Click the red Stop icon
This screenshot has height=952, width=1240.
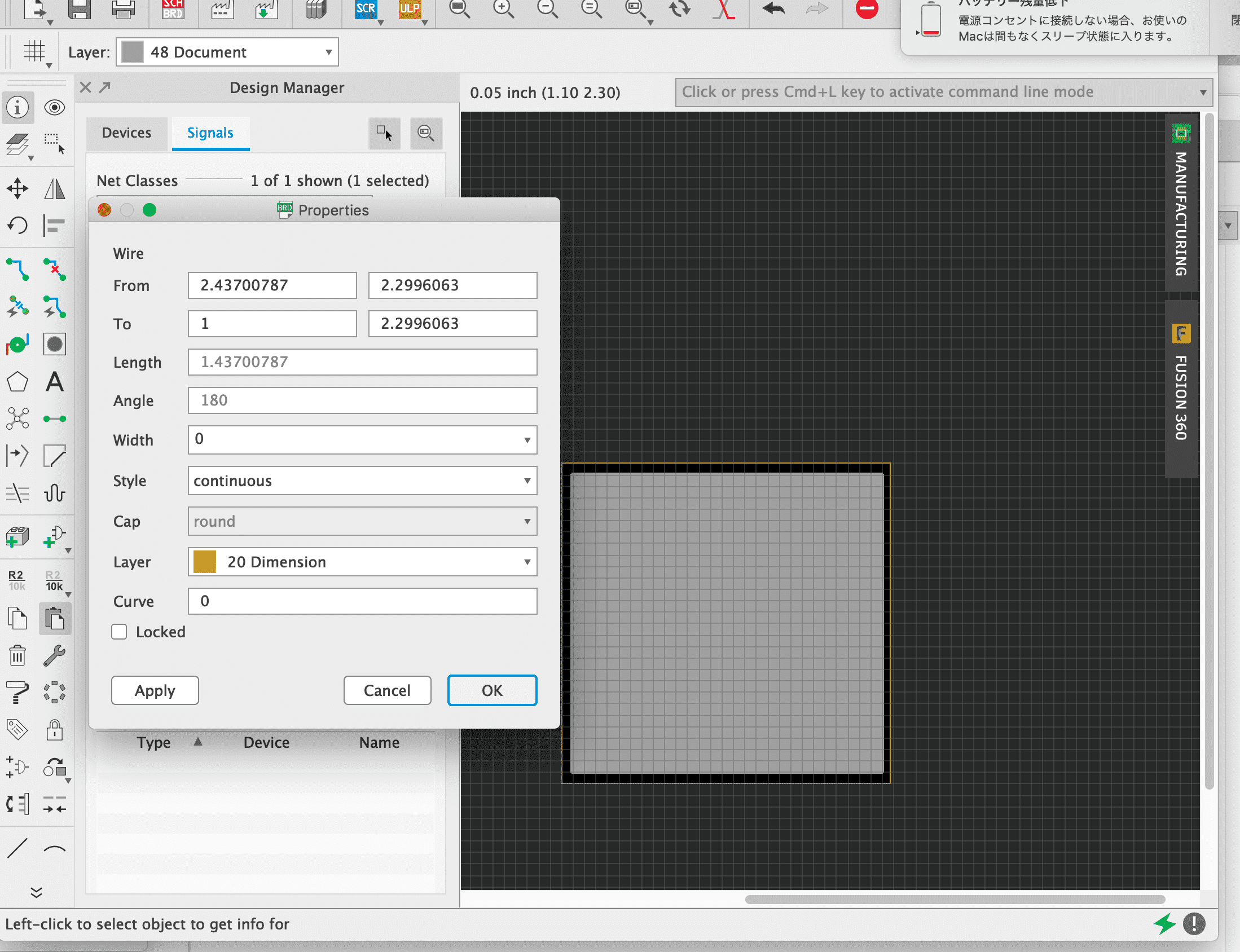867,9
